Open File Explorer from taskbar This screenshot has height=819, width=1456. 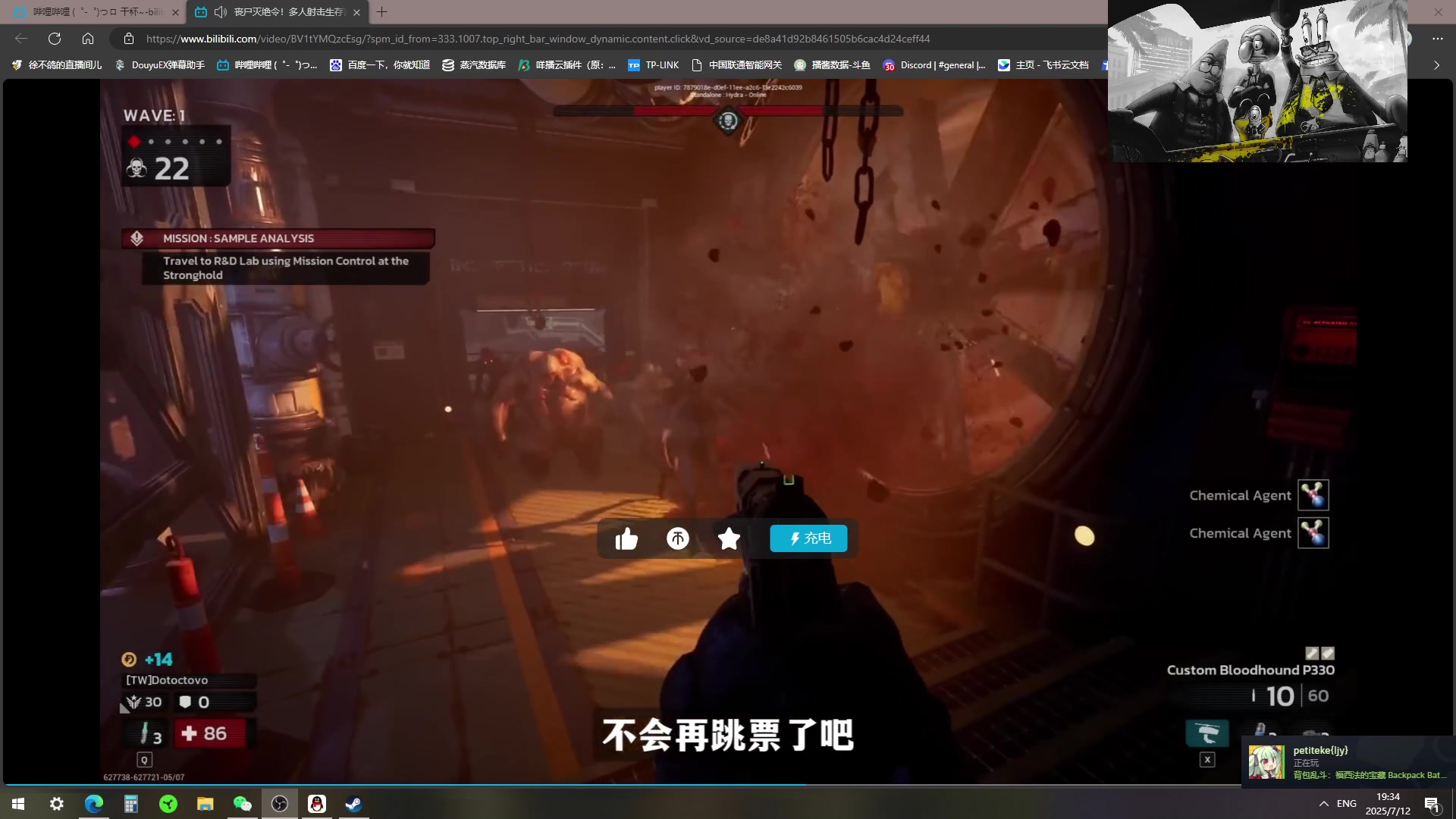tap(206, 804)
